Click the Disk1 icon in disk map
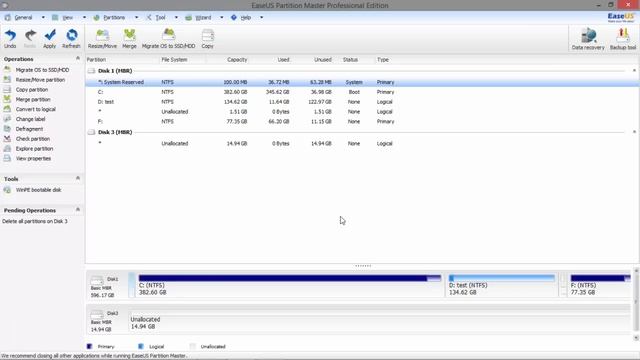 point(97,280)
